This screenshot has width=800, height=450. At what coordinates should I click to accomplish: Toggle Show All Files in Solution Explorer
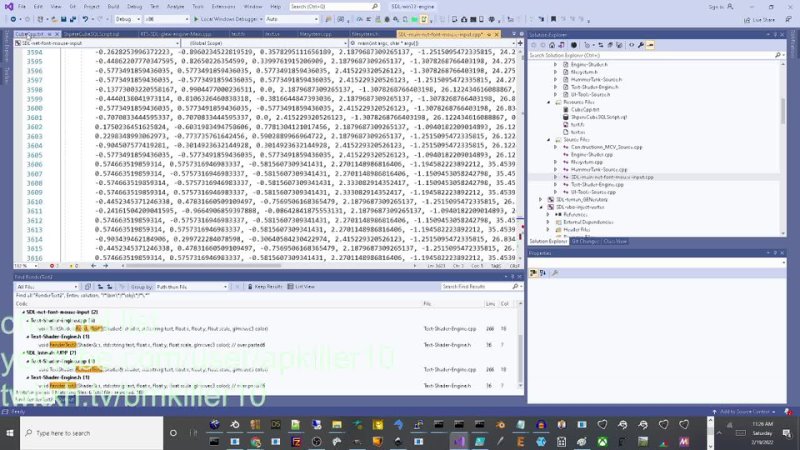pyautogui.click(x=619, y=45)
